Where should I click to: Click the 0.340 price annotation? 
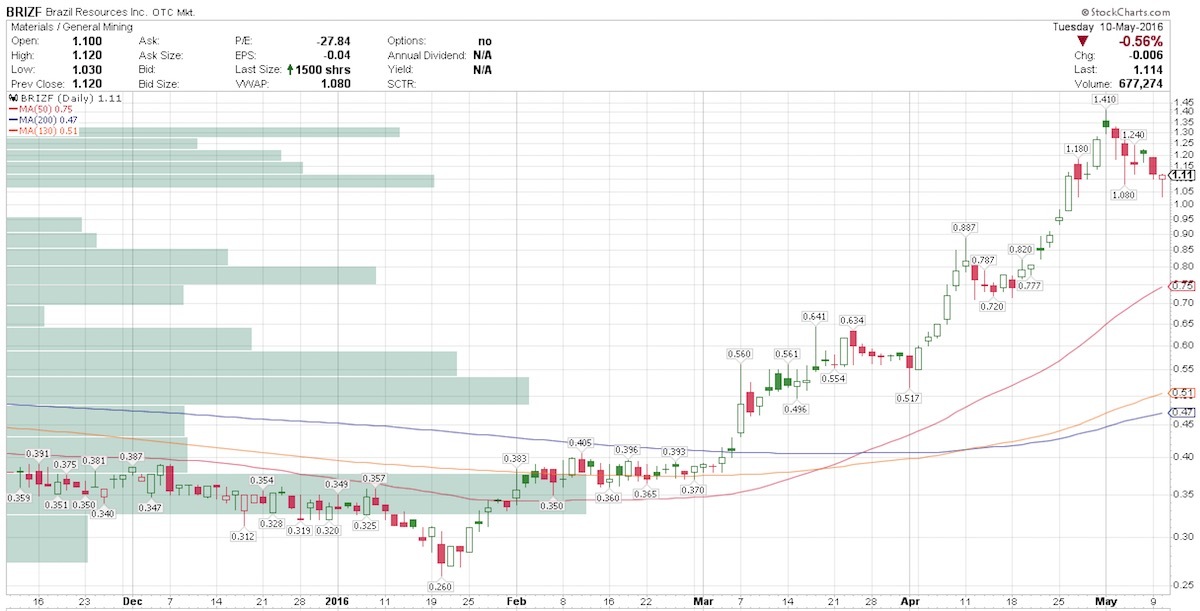102,514
